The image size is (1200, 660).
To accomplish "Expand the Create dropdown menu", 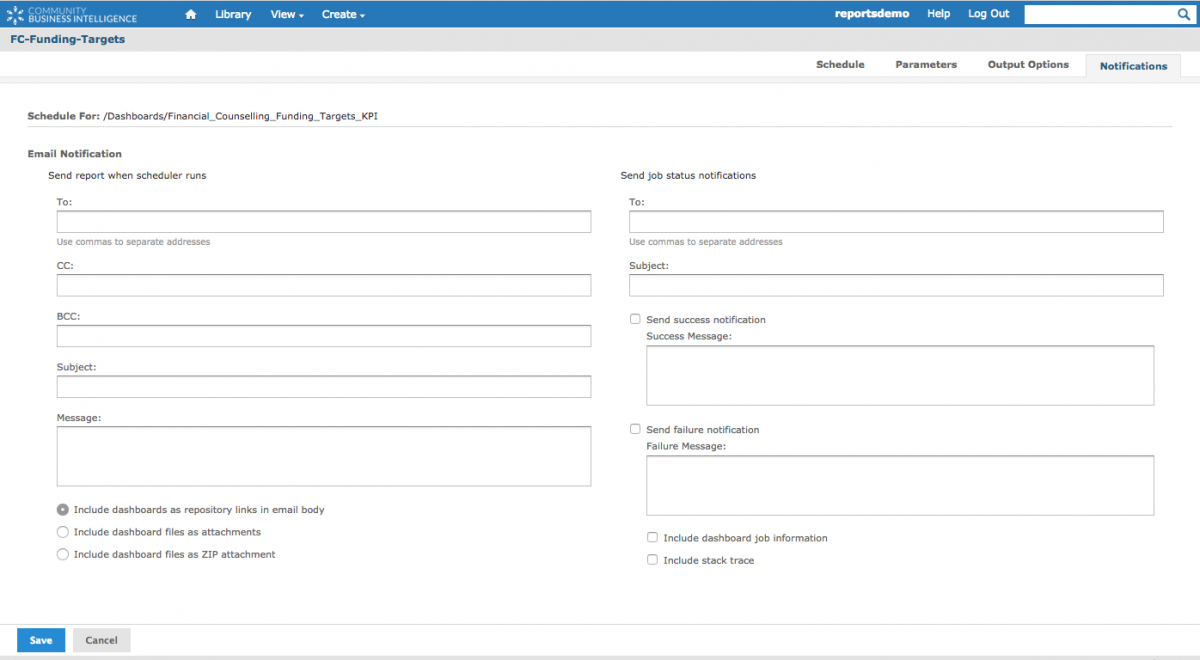I will point(343,14).
